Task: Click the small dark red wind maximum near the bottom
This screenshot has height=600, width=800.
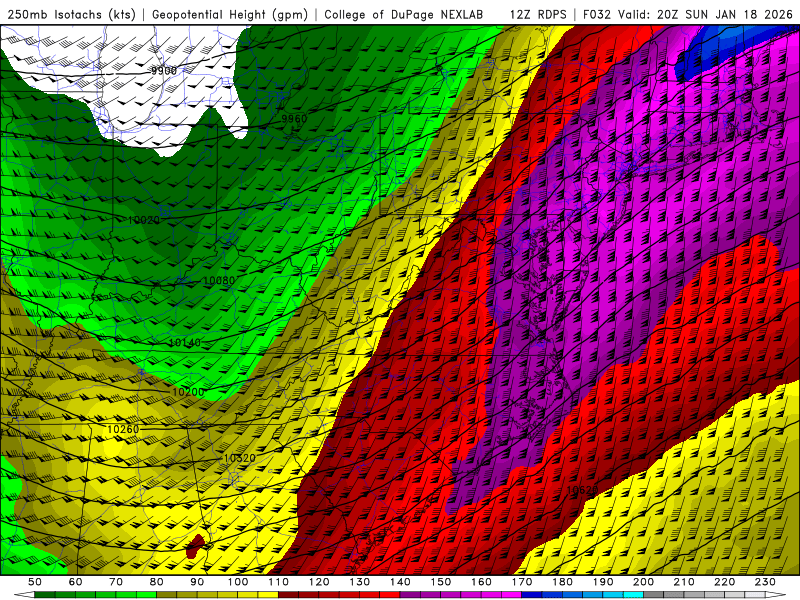Action: click(196, 546)
